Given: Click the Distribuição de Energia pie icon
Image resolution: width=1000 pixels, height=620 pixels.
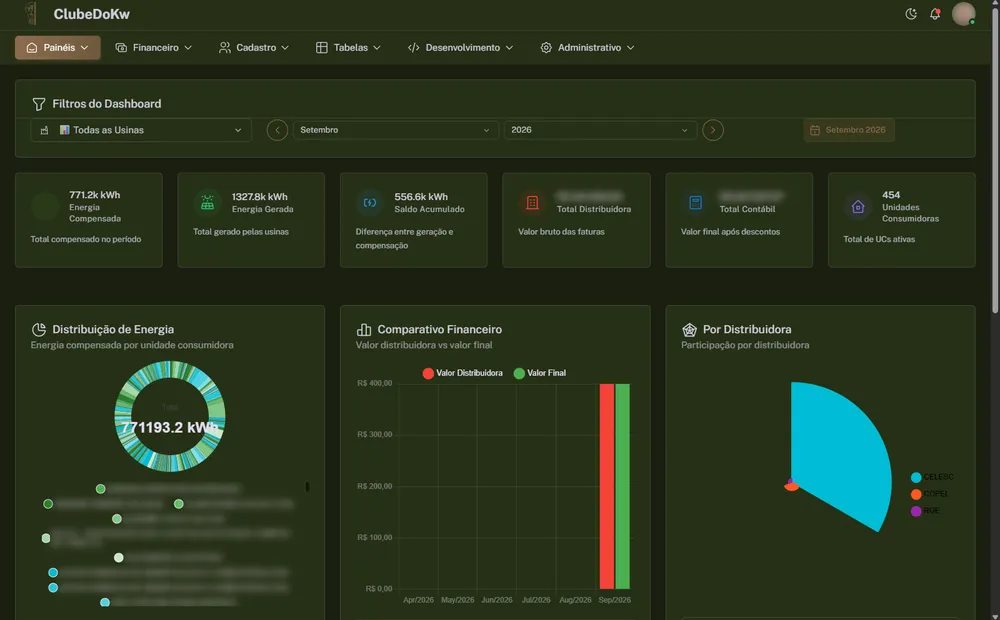Looking at the screenshot, I should (x=39, y=330).
